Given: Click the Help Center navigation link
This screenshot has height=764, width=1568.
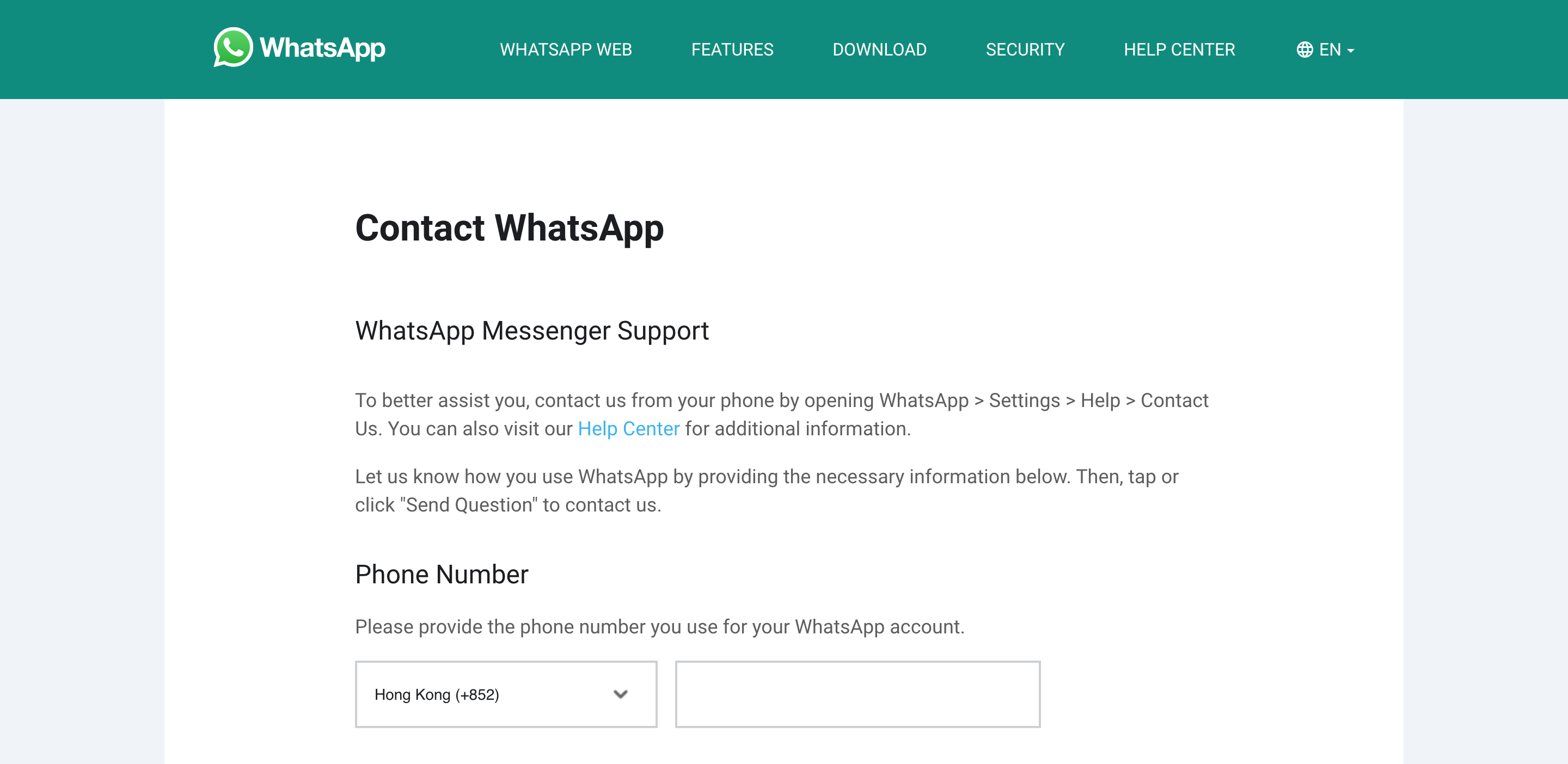Looking at the screenshot, I should tap(1179, 49).
